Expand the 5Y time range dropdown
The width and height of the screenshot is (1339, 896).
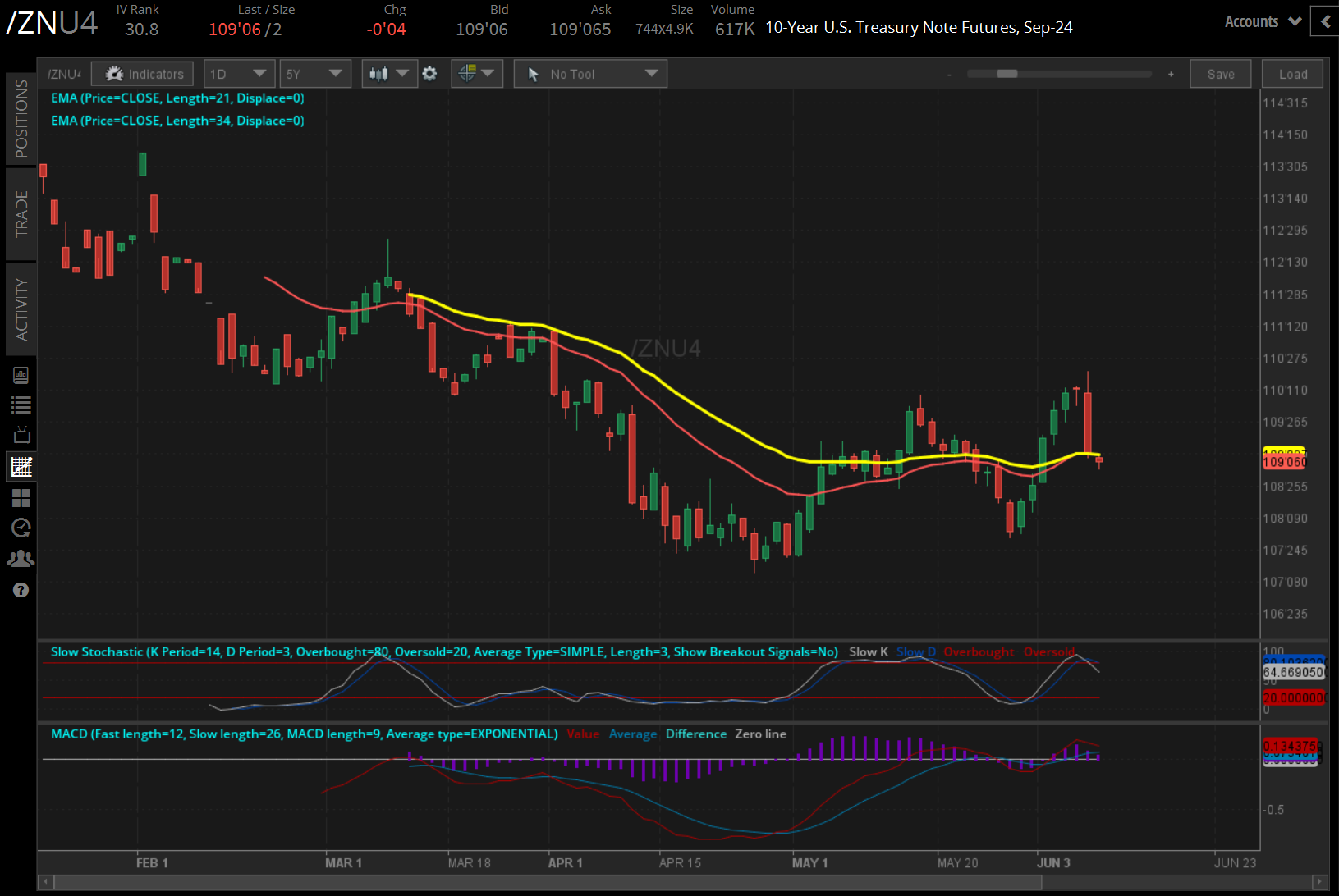[314, 74]
